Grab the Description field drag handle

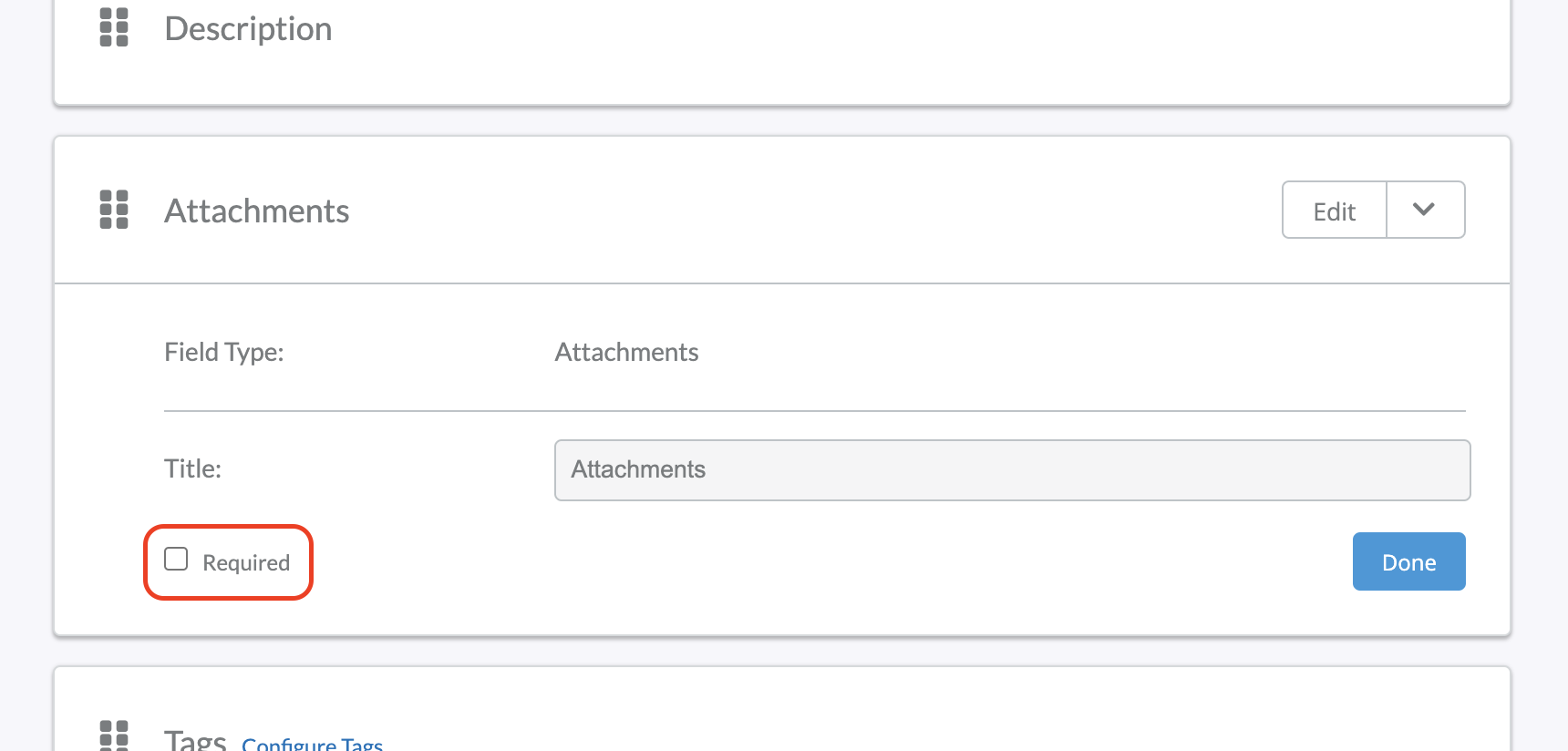114,27
